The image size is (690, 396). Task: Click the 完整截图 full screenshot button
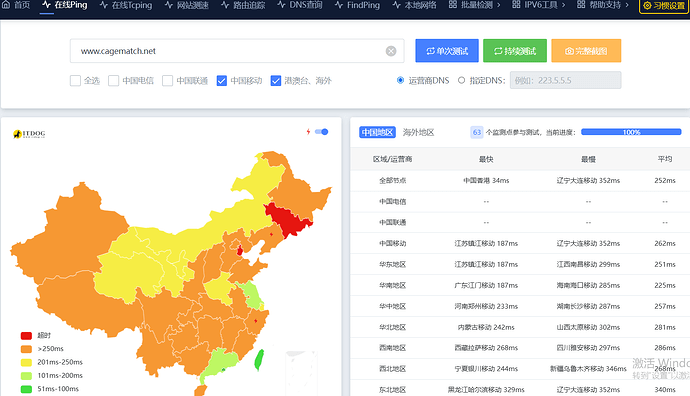[x=586, y=51]
